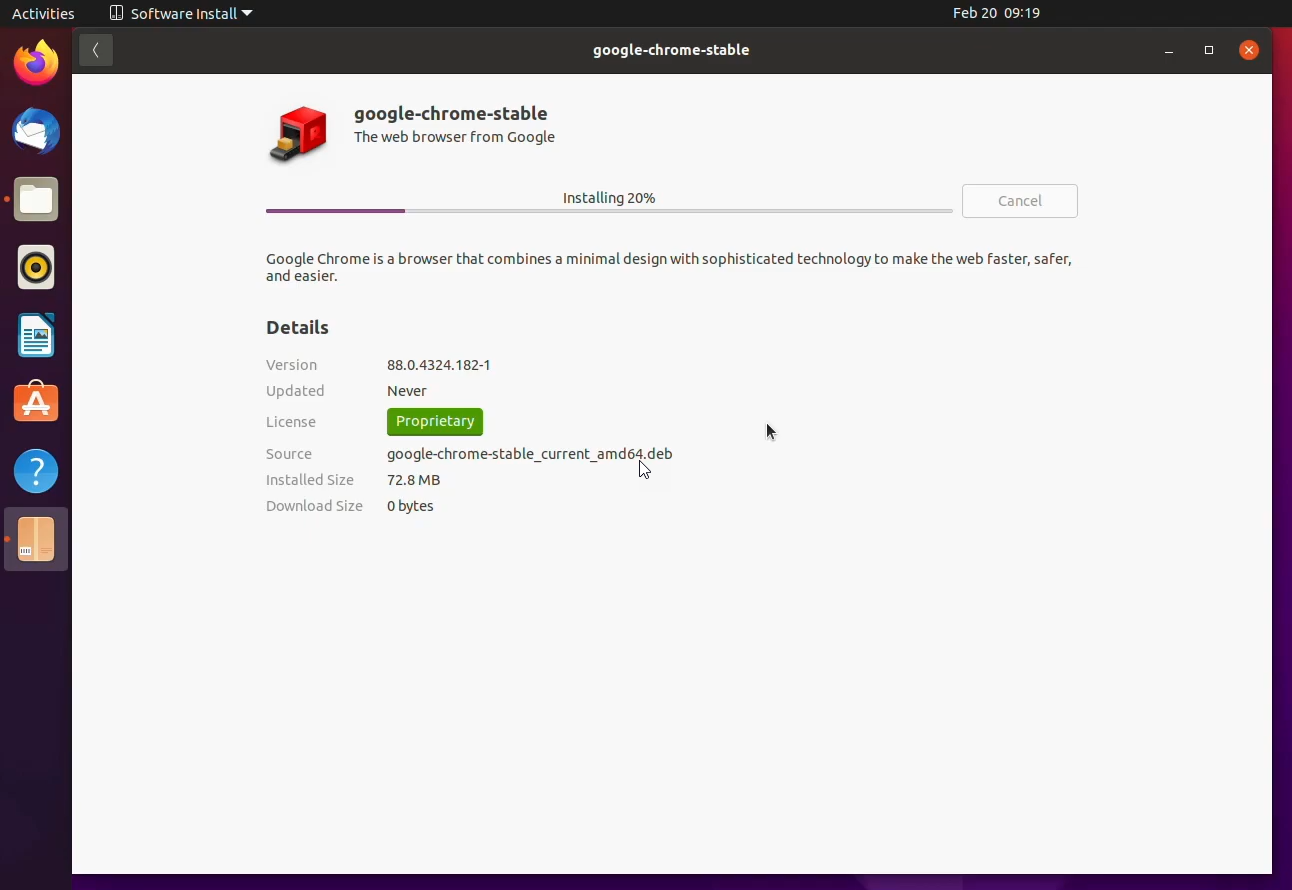Click the google-chrome-stable package icon

298,134
